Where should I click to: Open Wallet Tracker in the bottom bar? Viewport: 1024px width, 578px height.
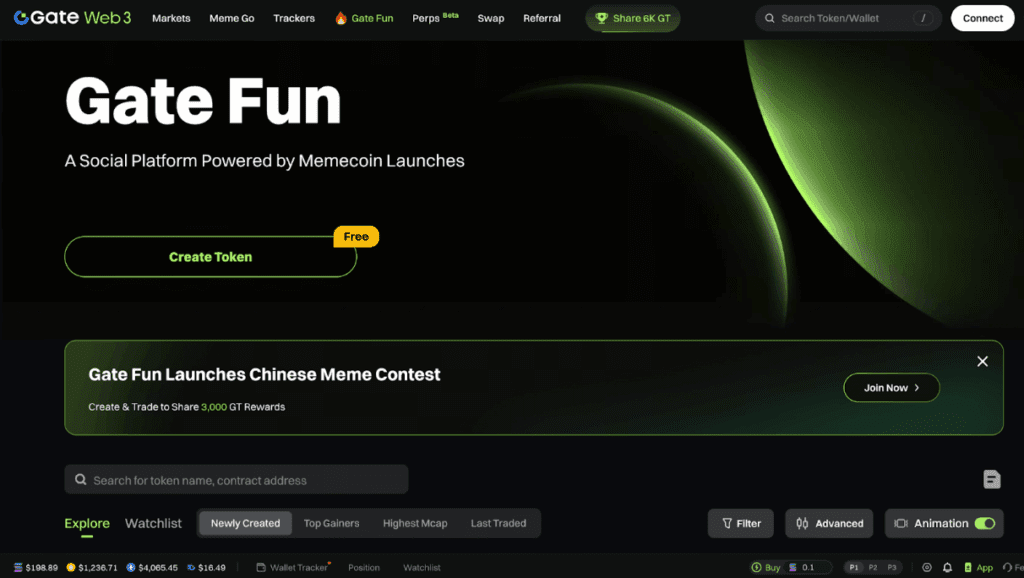[x=293, y=568]
